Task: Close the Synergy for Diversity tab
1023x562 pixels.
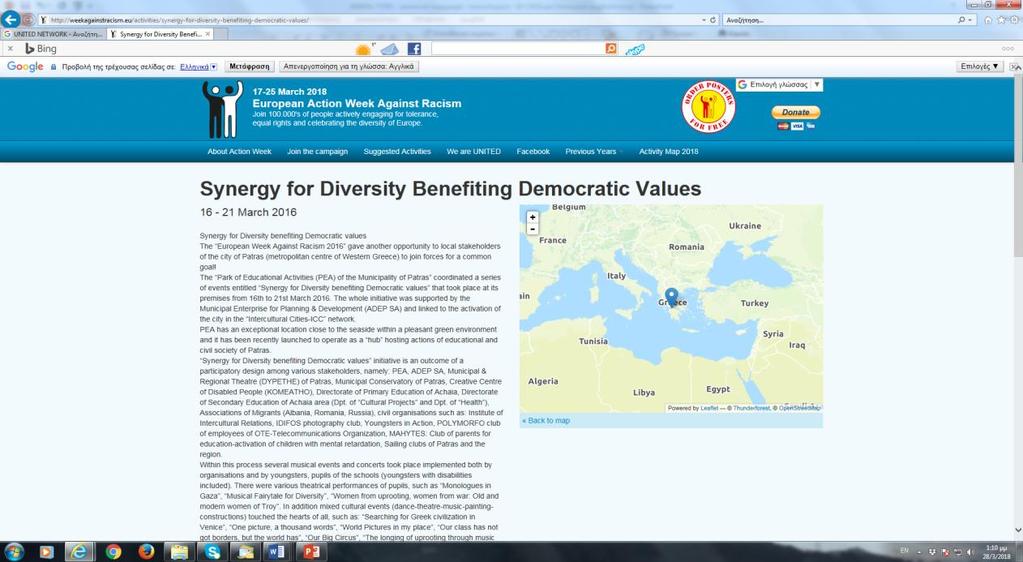Action: tap(207, 34)
